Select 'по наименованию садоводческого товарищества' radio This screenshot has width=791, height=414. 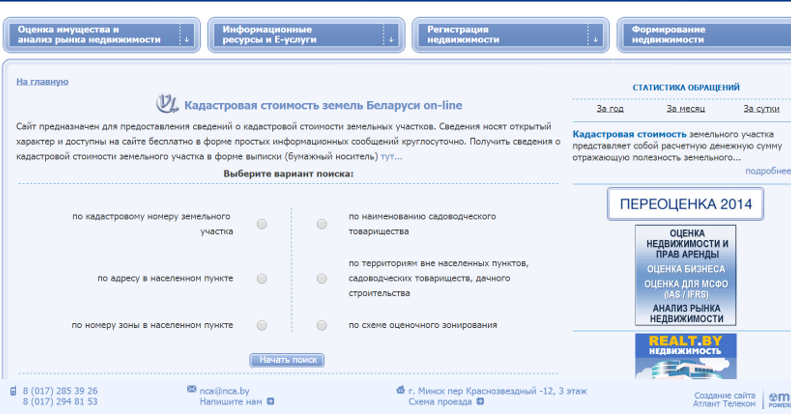322,224
